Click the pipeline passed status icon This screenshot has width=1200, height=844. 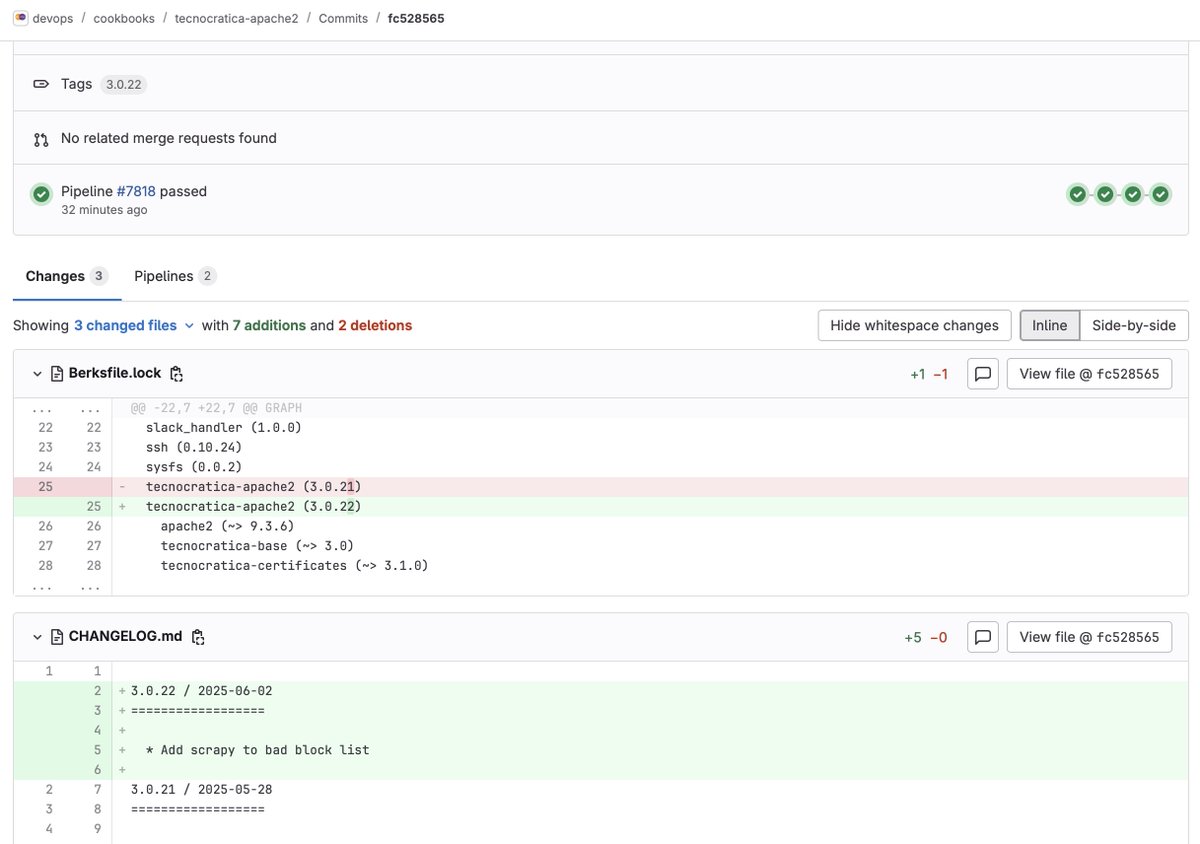coord(41,194)
